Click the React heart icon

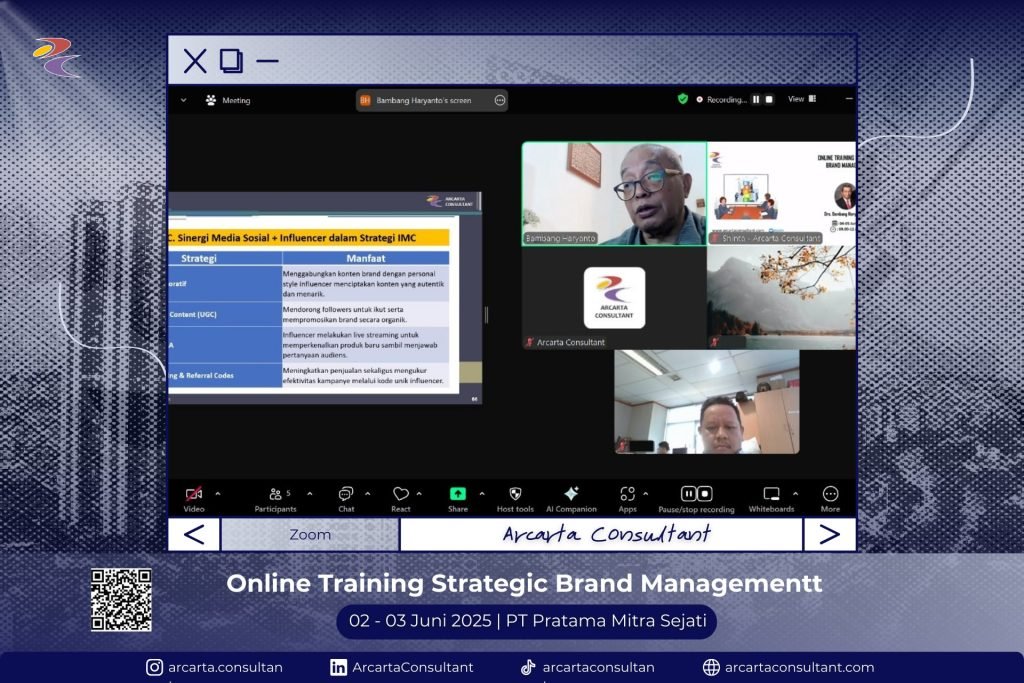tap(400, 494)
